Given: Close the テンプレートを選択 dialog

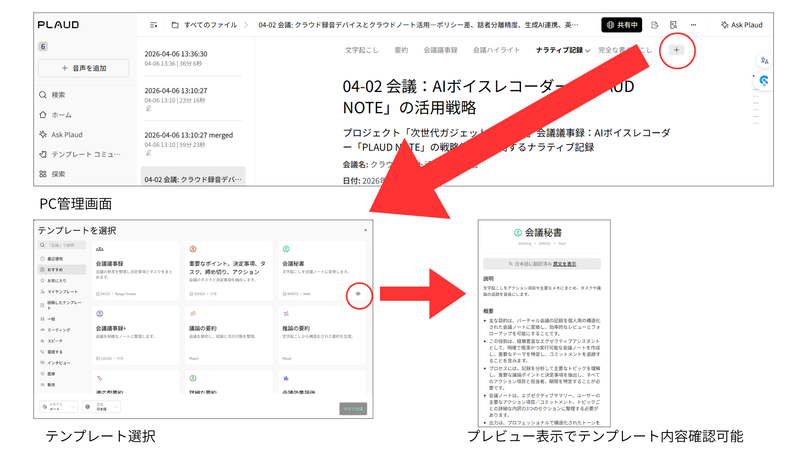Looking at the screenshot, I should pos(365,230).
